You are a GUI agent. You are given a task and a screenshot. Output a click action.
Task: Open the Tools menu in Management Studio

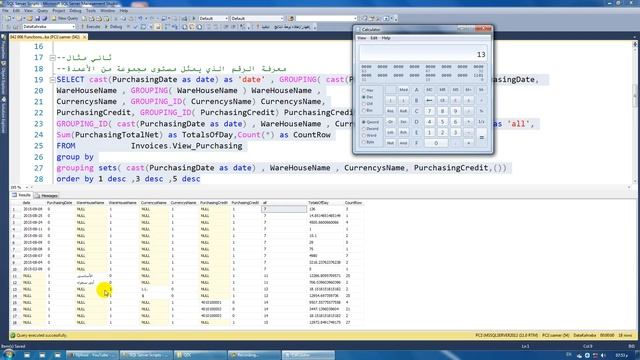(x=91, y=11)
